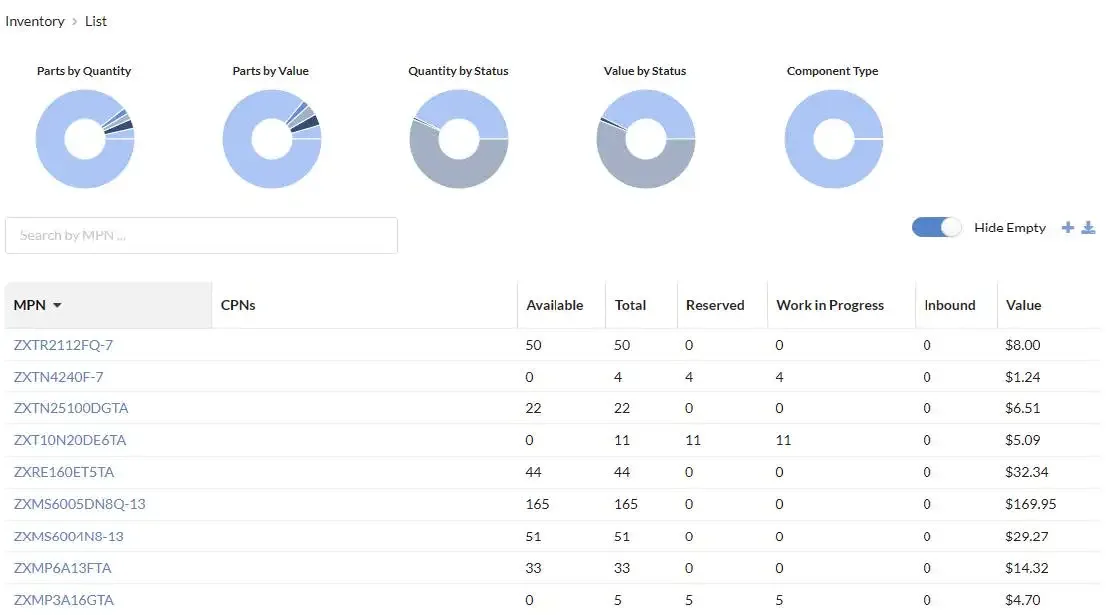Image resolution: width=1112 pixels, height=615 pixels.
Task: Open part ZXTR2112FQ-7
Action: (63, 345)
